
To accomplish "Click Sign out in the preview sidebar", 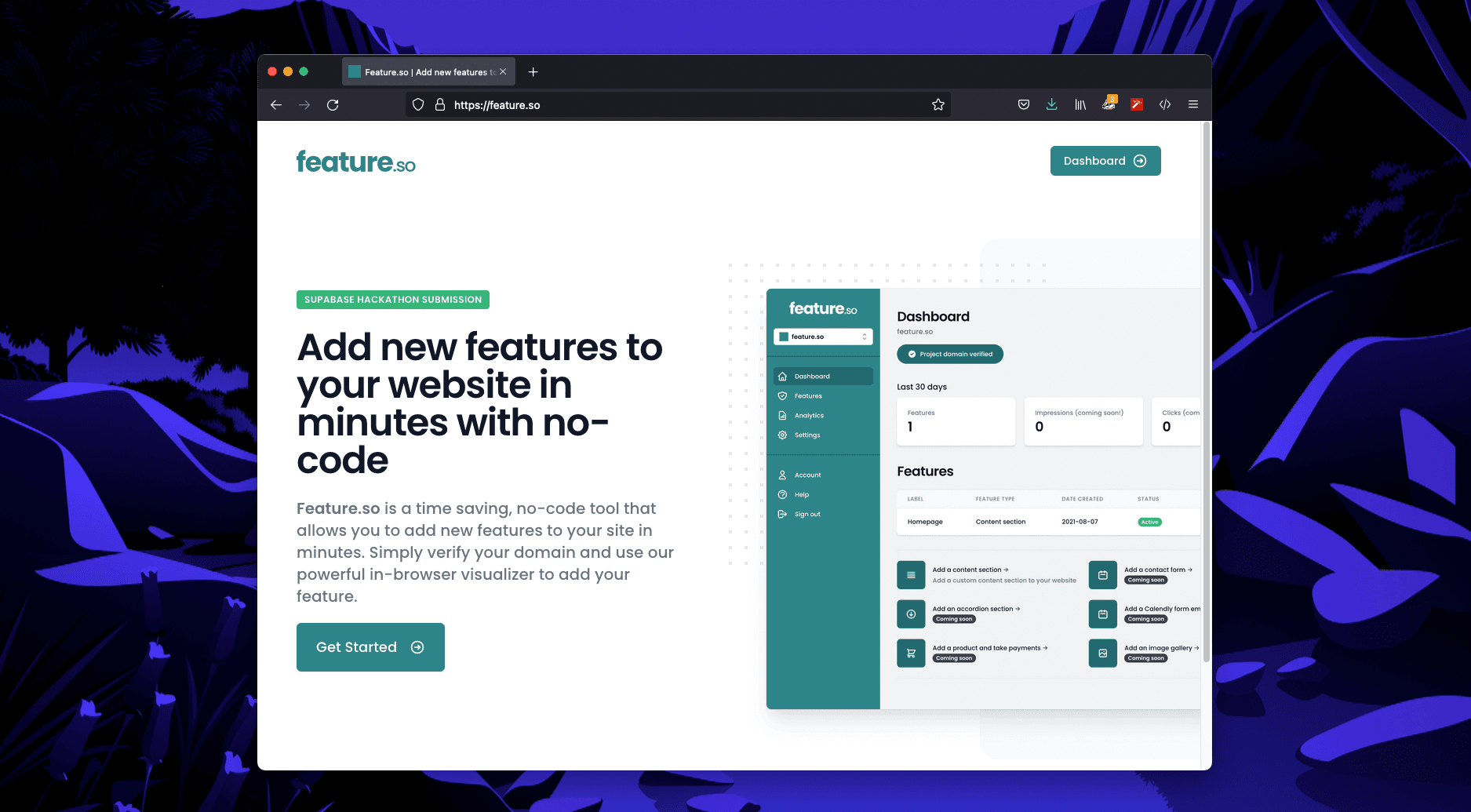I will pos(807,515).
